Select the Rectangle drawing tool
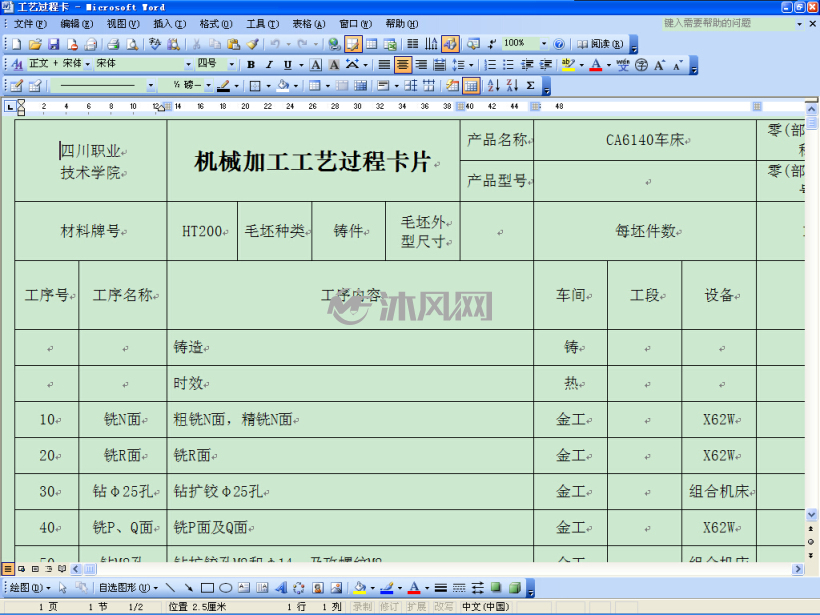820x615 pixels. 207,588
